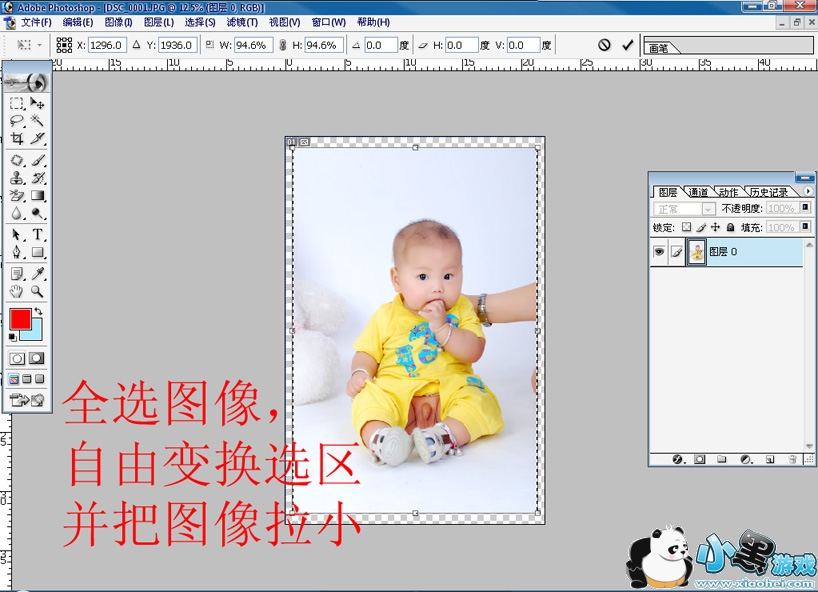The image size is (818, 592).
Task: Open 文件(F) menu
Action: coord(36,22)
